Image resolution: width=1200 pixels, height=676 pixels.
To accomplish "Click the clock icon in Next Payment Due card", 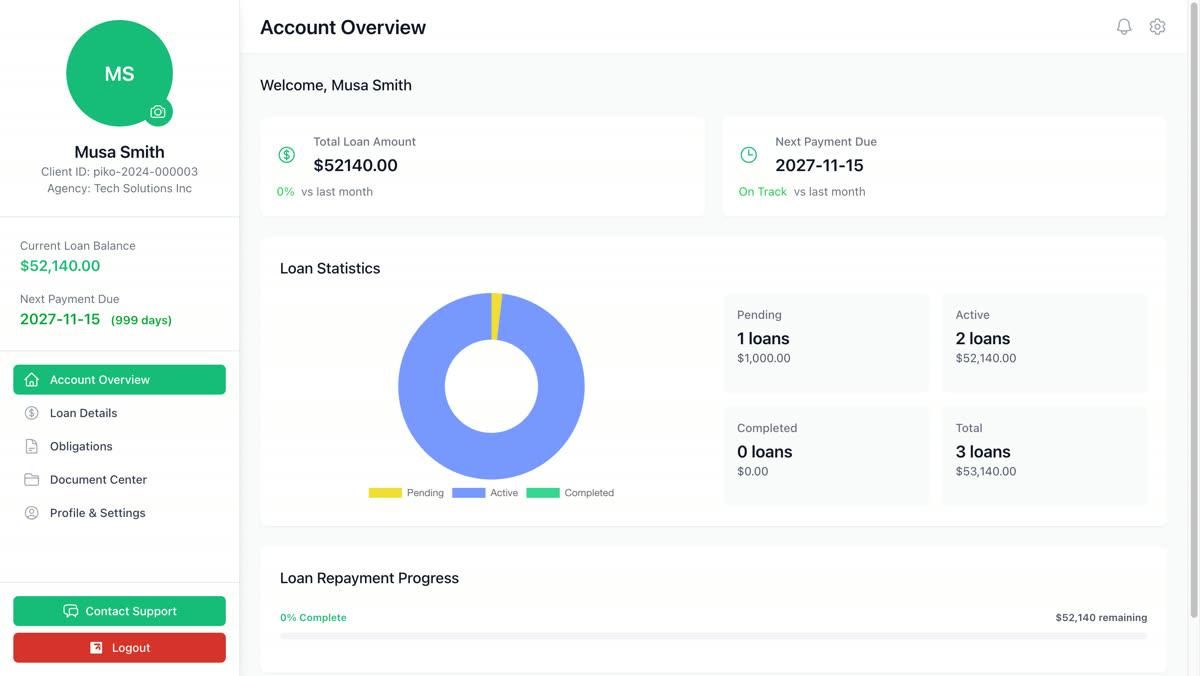I will [748, 155].
